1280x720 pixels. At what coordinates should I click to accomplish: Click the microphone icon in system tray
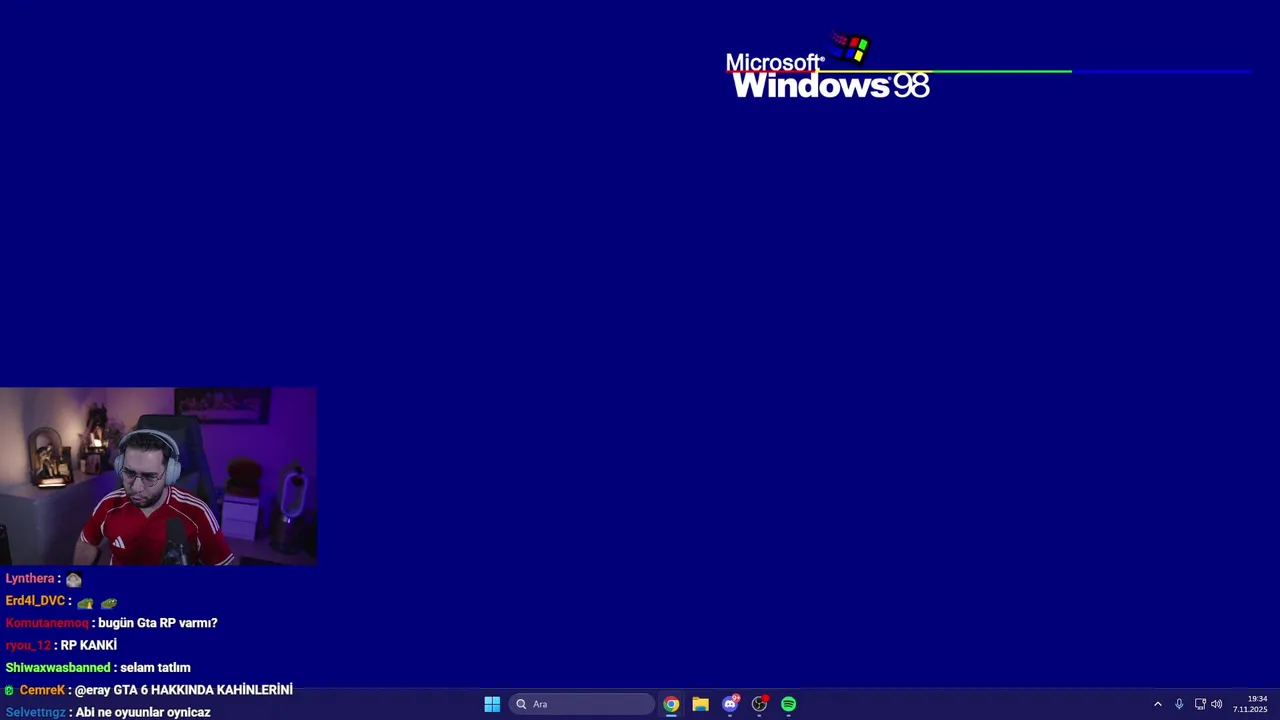pos(1179,704)
